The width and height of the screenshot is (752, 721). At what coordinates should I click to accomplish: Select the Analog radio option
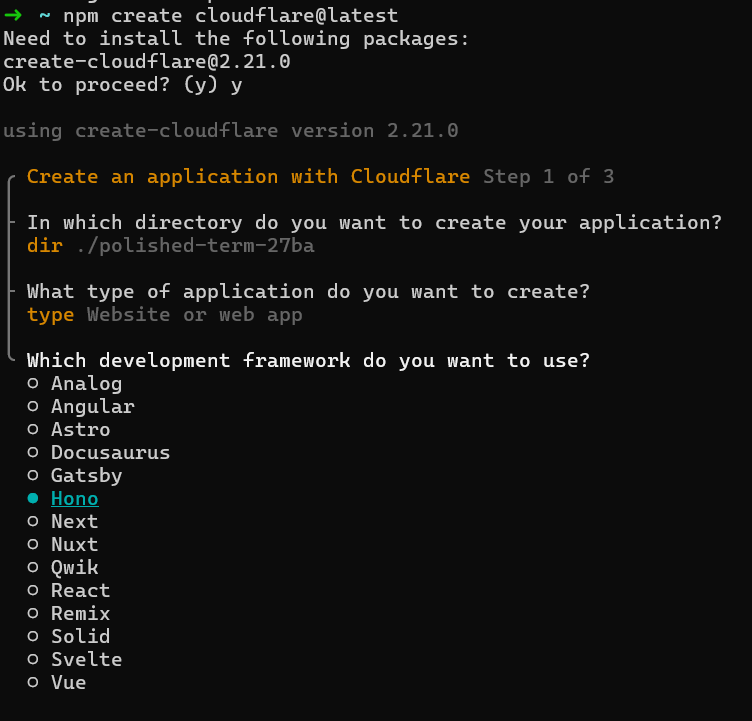pos(86,384)
